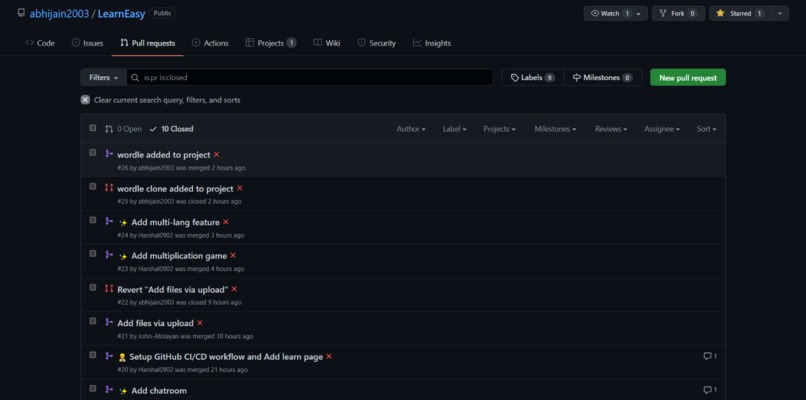The width and height of the screenshot is (806, 400).
Task: Click the Starred button
Action: pyautogui.click(x=740, y=13)
